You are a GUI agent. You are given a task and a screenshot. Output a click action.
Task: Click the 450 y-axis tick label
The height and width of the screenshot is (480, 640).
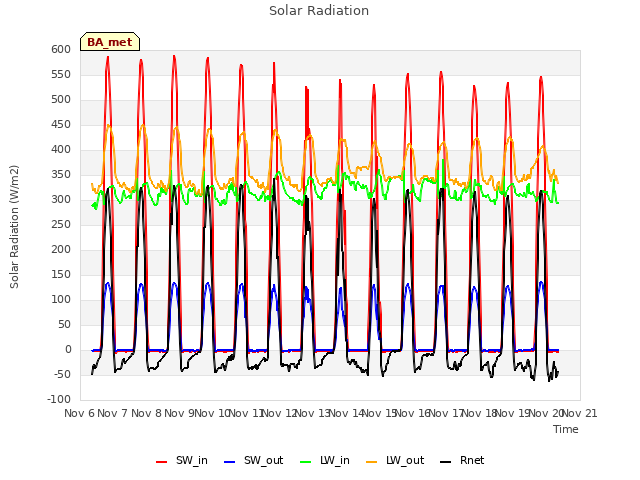point(61,124)
